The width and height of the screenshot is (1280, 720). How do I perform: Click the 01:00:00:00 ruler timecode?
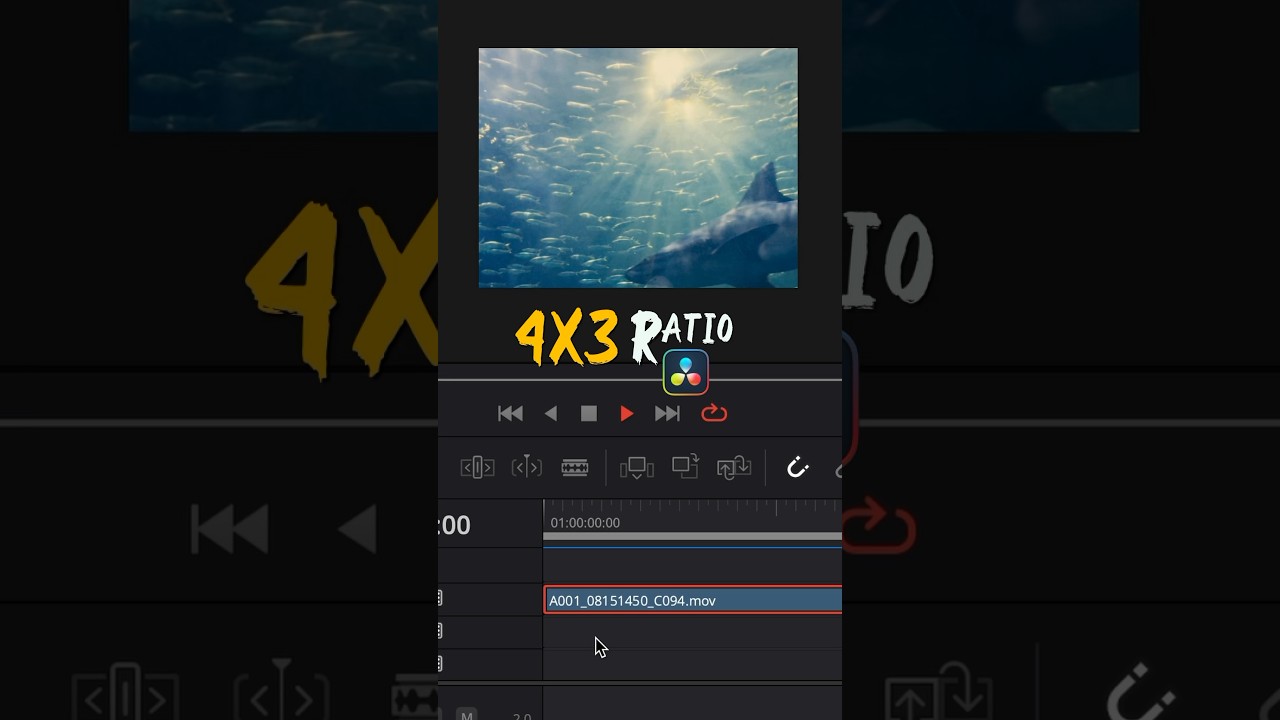tap(585, 523)
